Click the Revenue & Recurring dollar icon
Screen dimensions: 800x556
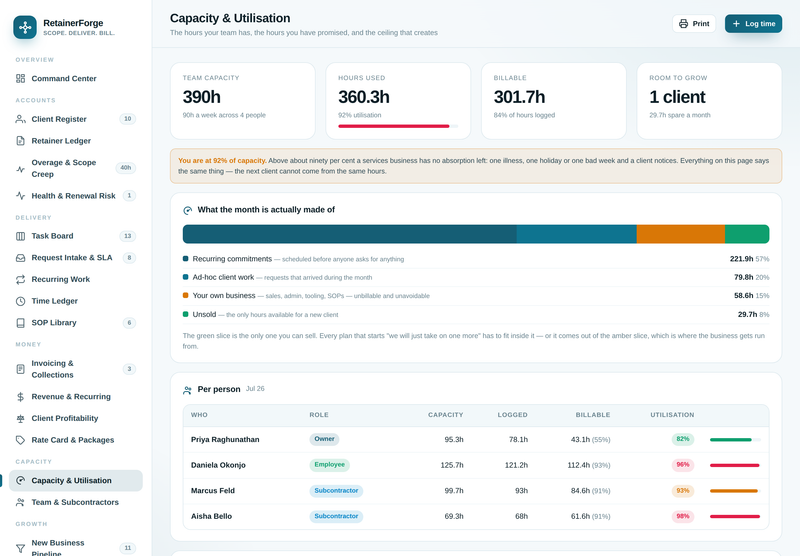pos(20,397)
